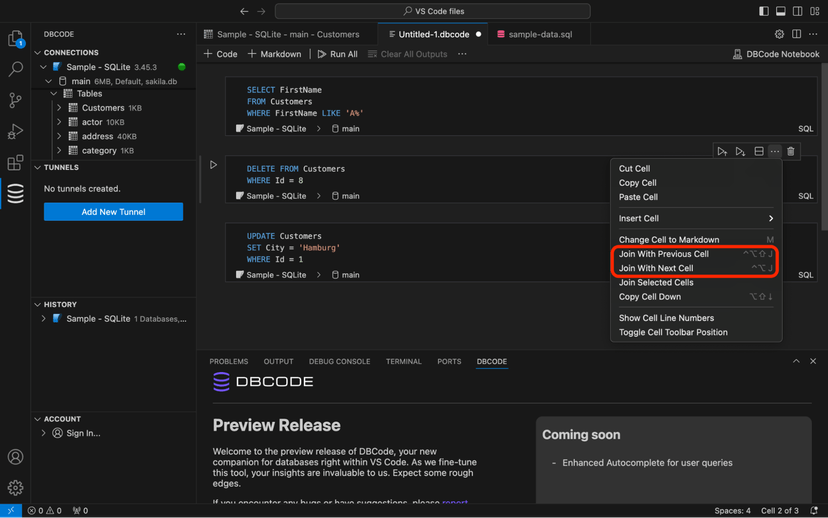The height and width of the screenshot is (518, 828).
Task: Expand the category table
Action: pyautogui.click(x=59, y=150)
